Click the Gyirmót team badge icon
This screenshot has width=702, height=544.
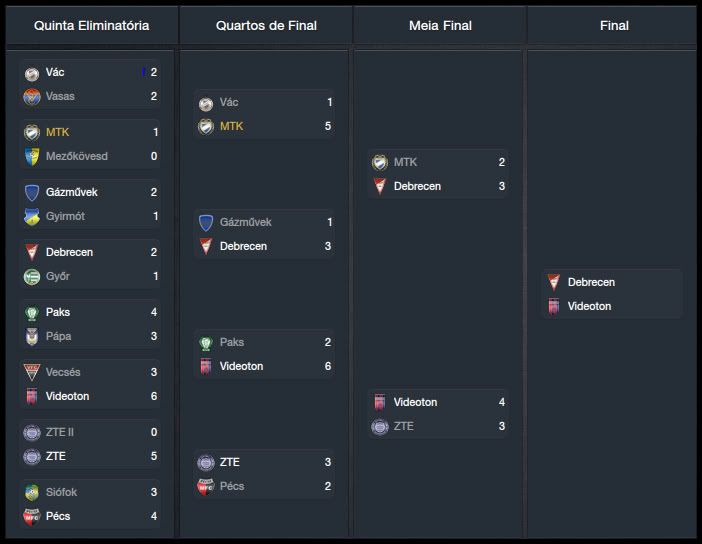click(32, 217)
